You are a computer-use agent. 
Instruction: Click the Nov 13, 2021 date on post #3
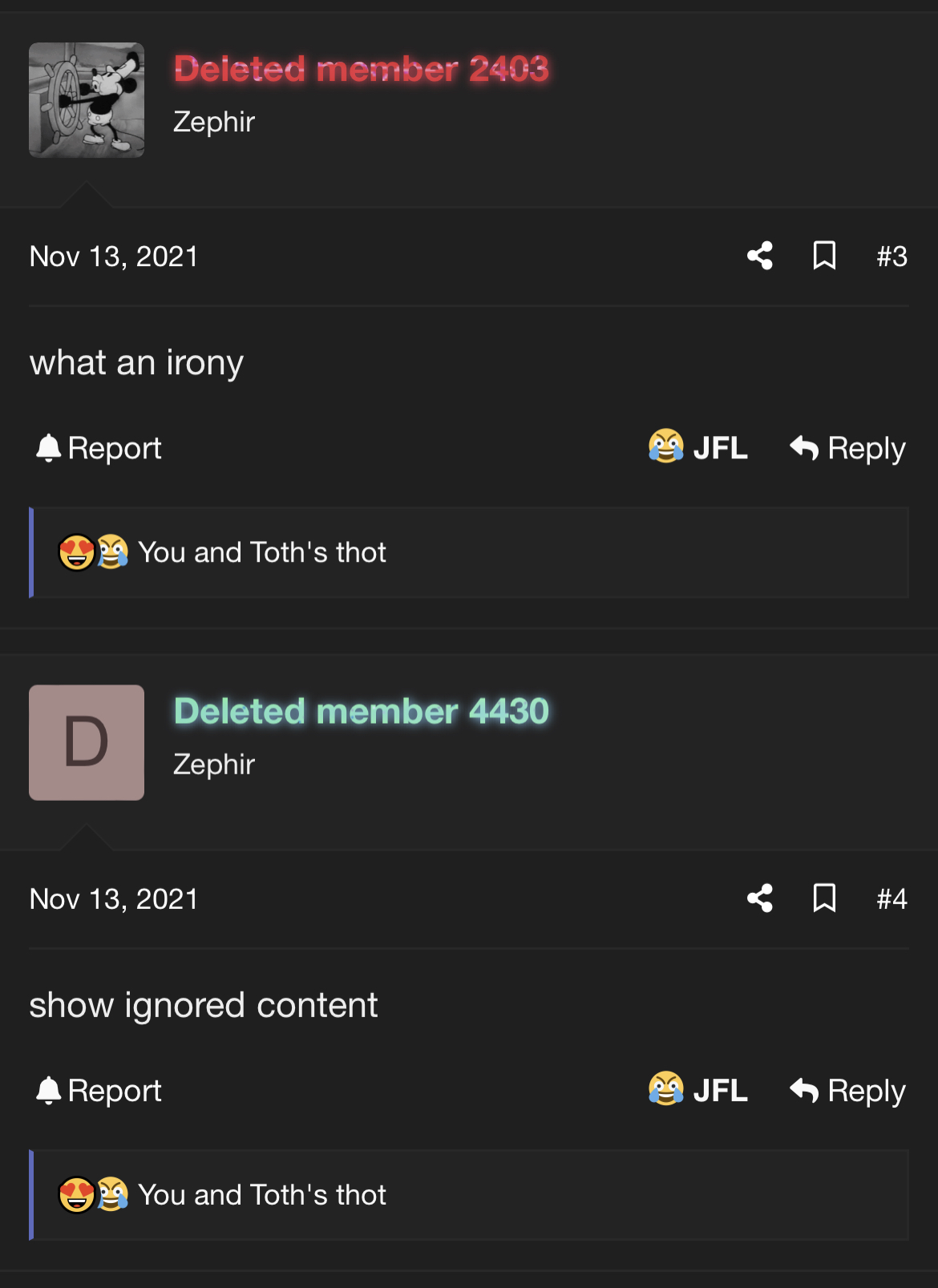[x=114, y=256]
